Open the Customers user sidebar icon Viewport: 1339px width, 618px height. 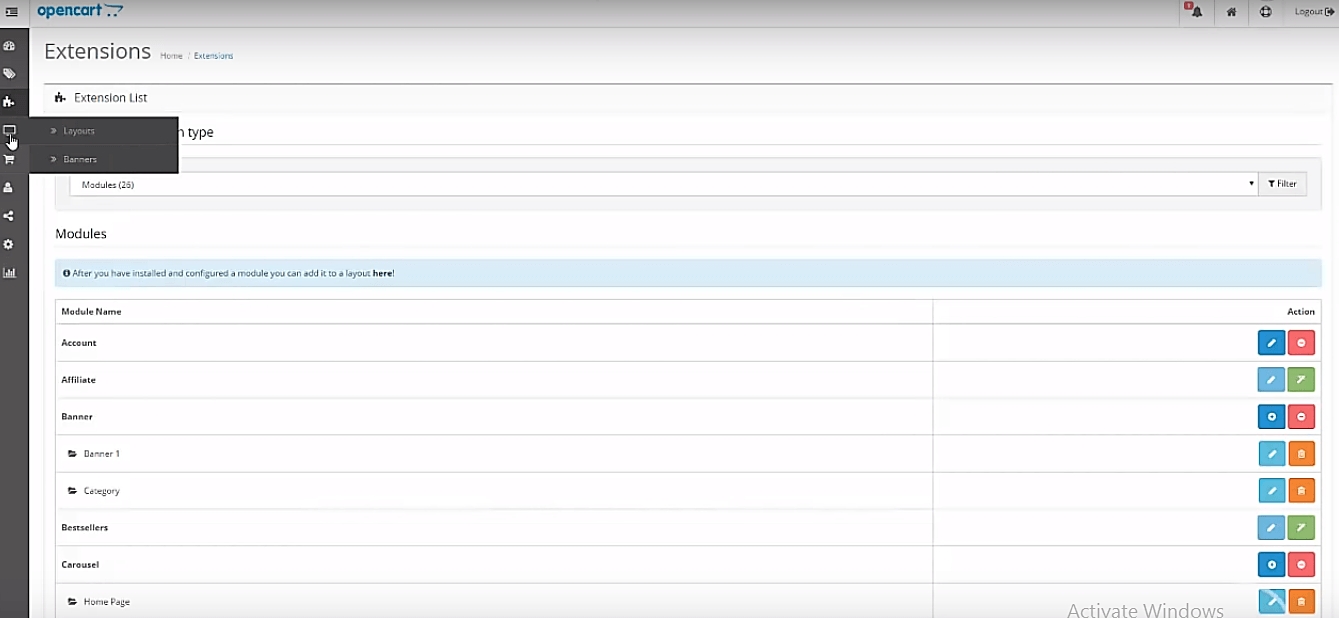click(x=9, y=187)
